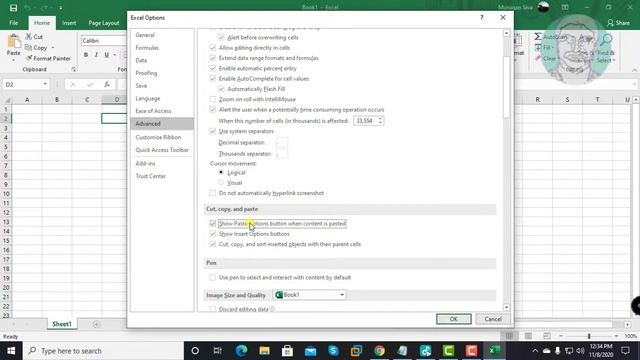This screenshot has width=640, height=360.
Task: Select Sheet1 worksheet tab
Action: click(62, 324)
